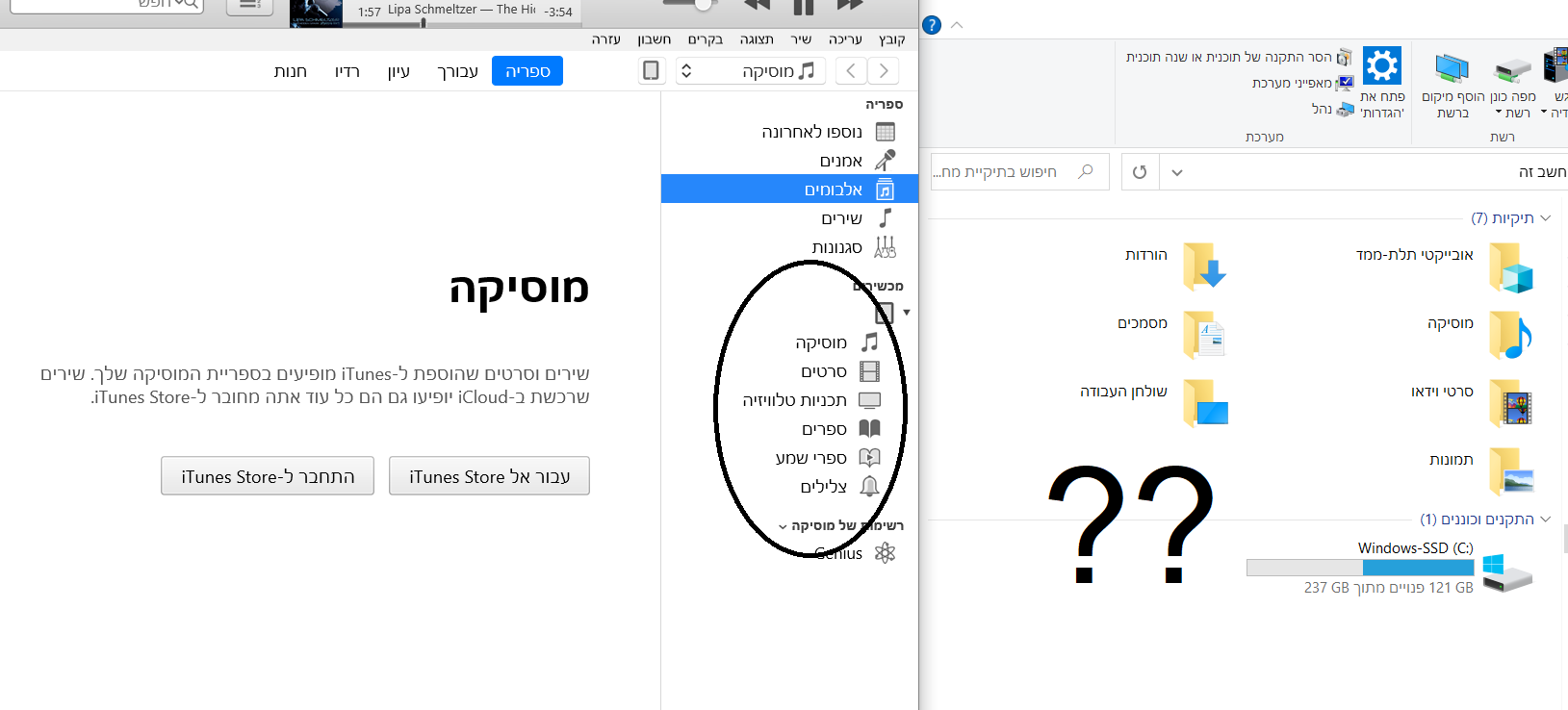Open the Up Next list button
The height and width of the screenshot is (710, 1568).
coord(249,5)
